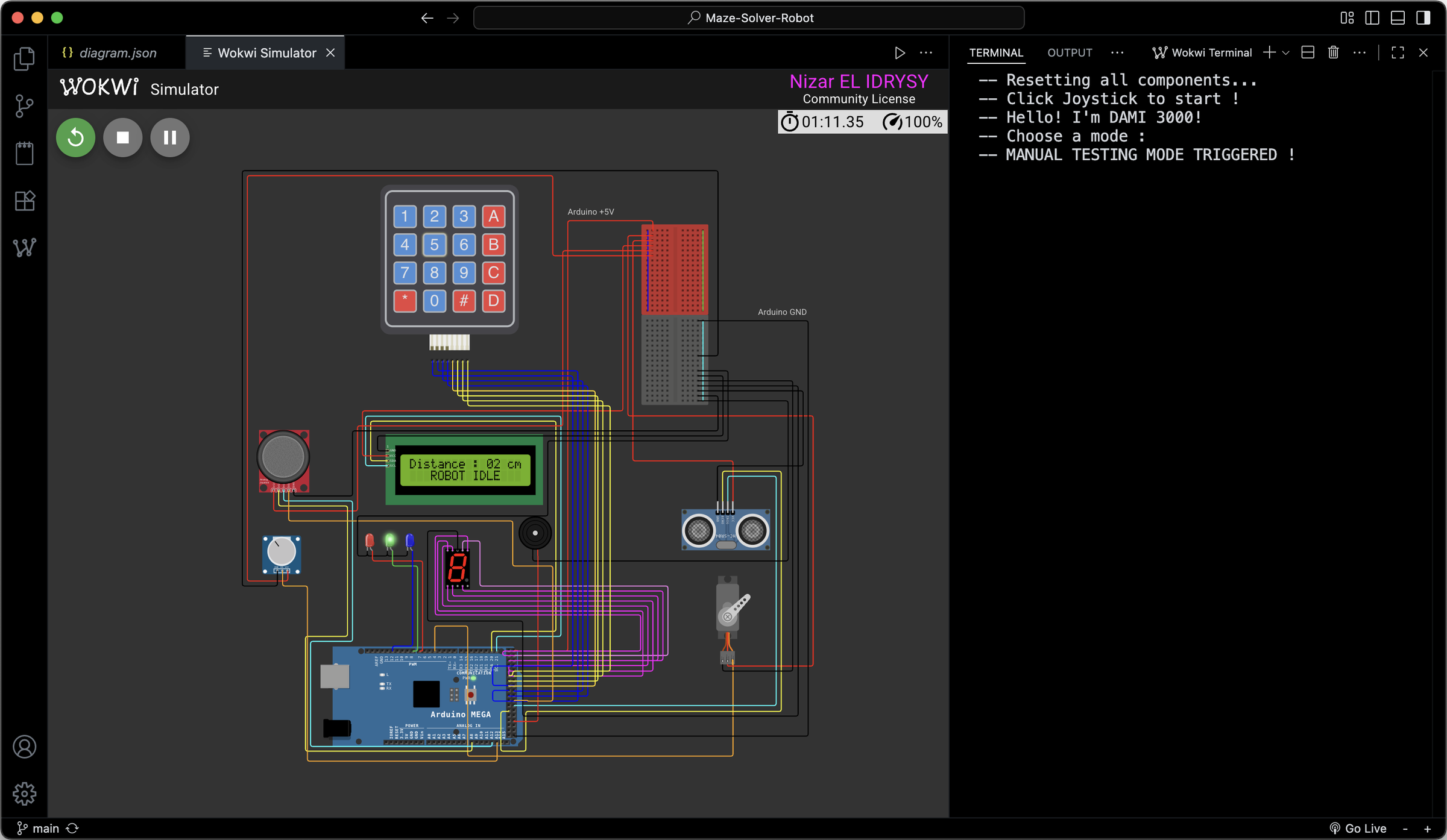1447x840 pixels.
Task: Click the potentiometer dial knob
Action: 281,551
